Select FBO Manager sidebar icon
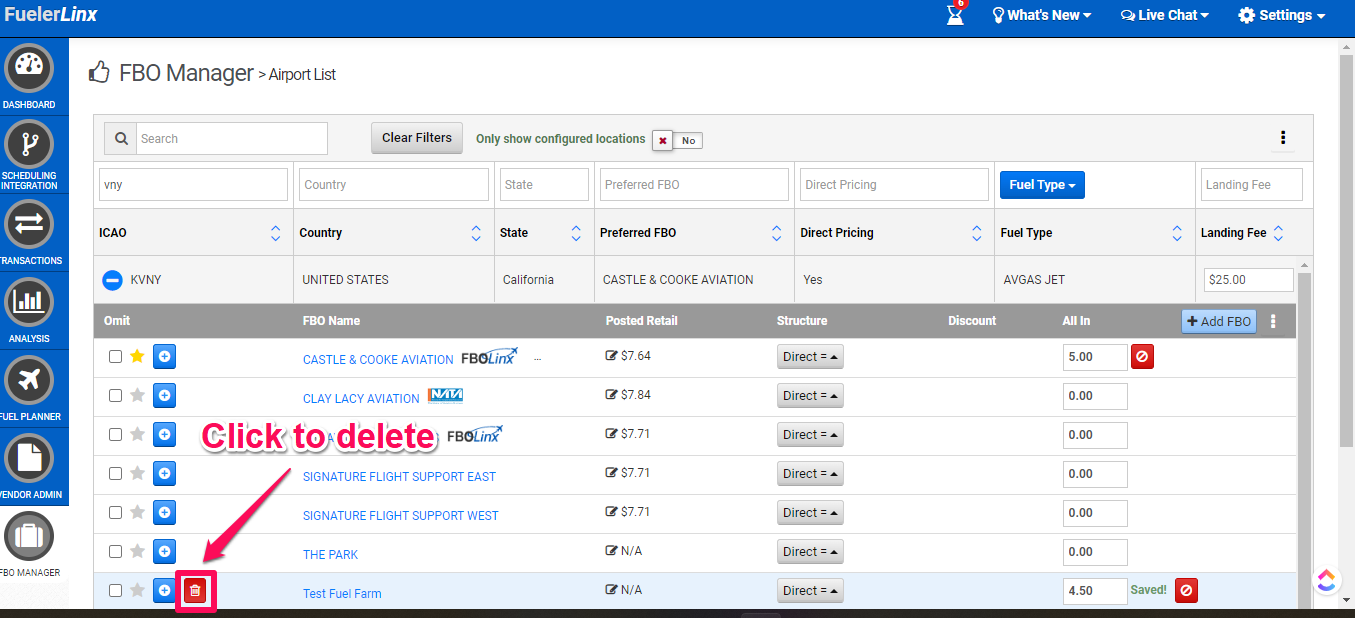Screen dimensions: 1355x618 click(29, 536)
